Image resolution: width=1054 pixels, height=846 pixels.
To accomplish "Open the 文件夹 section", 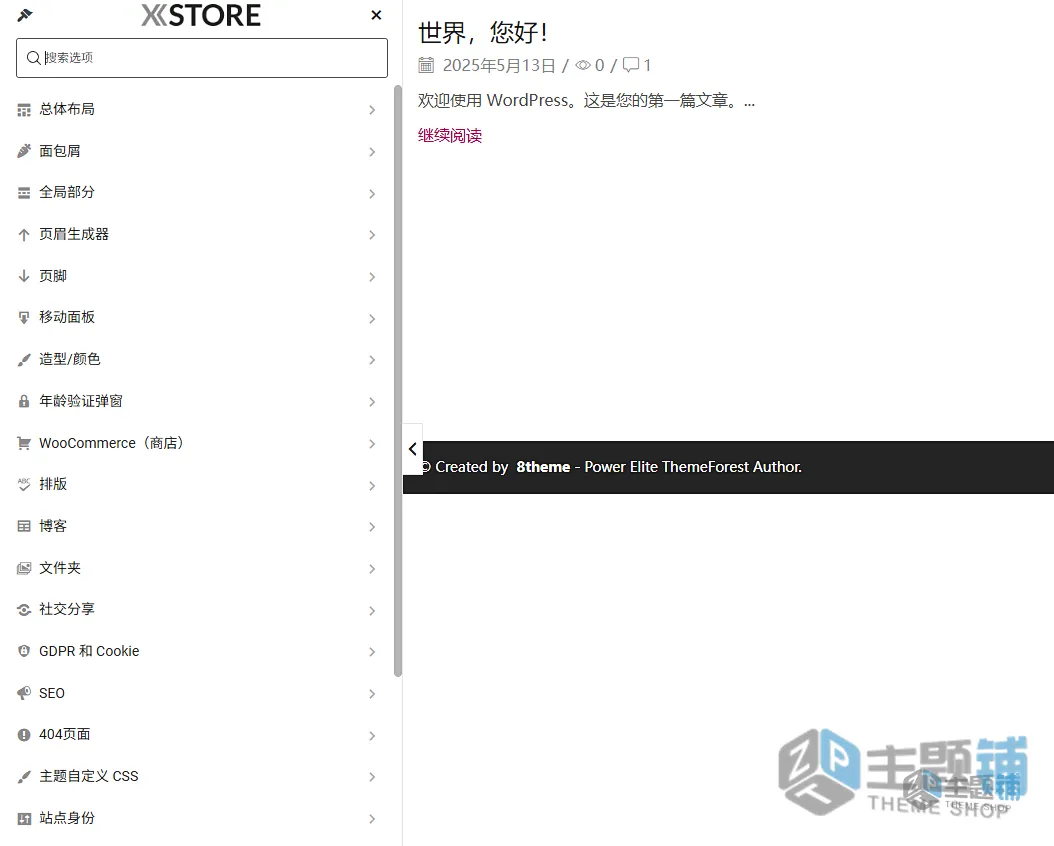I will [x=196, y=568].
